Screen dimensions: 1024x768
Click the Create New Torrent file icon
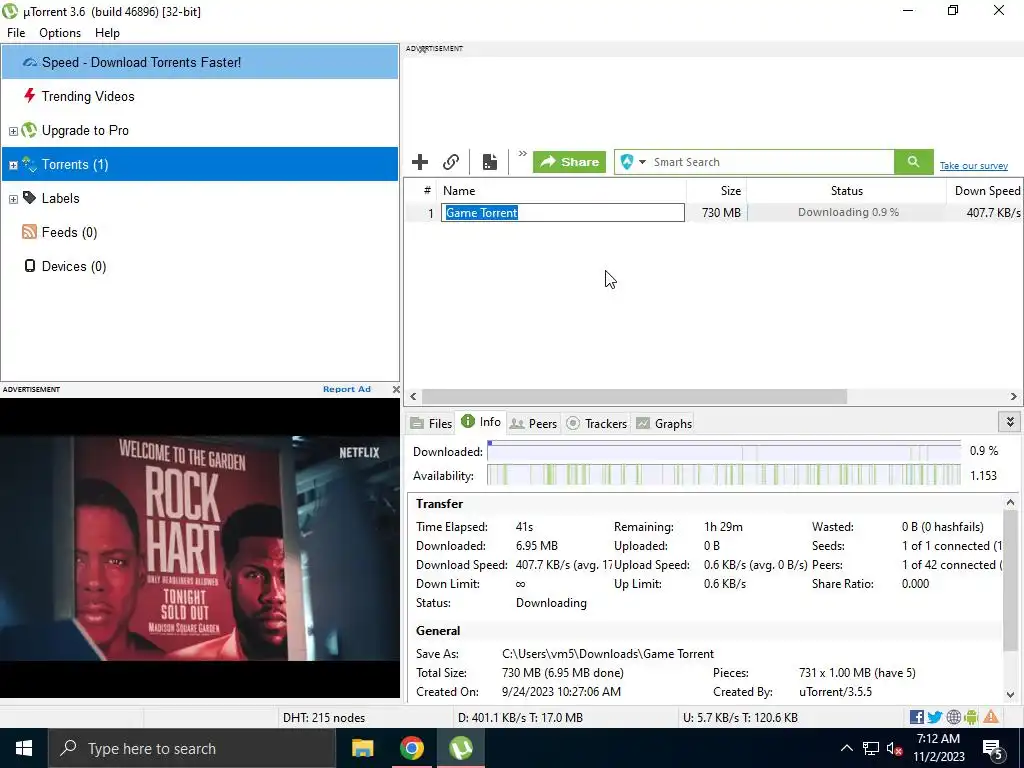pyautogui.click(x=490, y=162)
